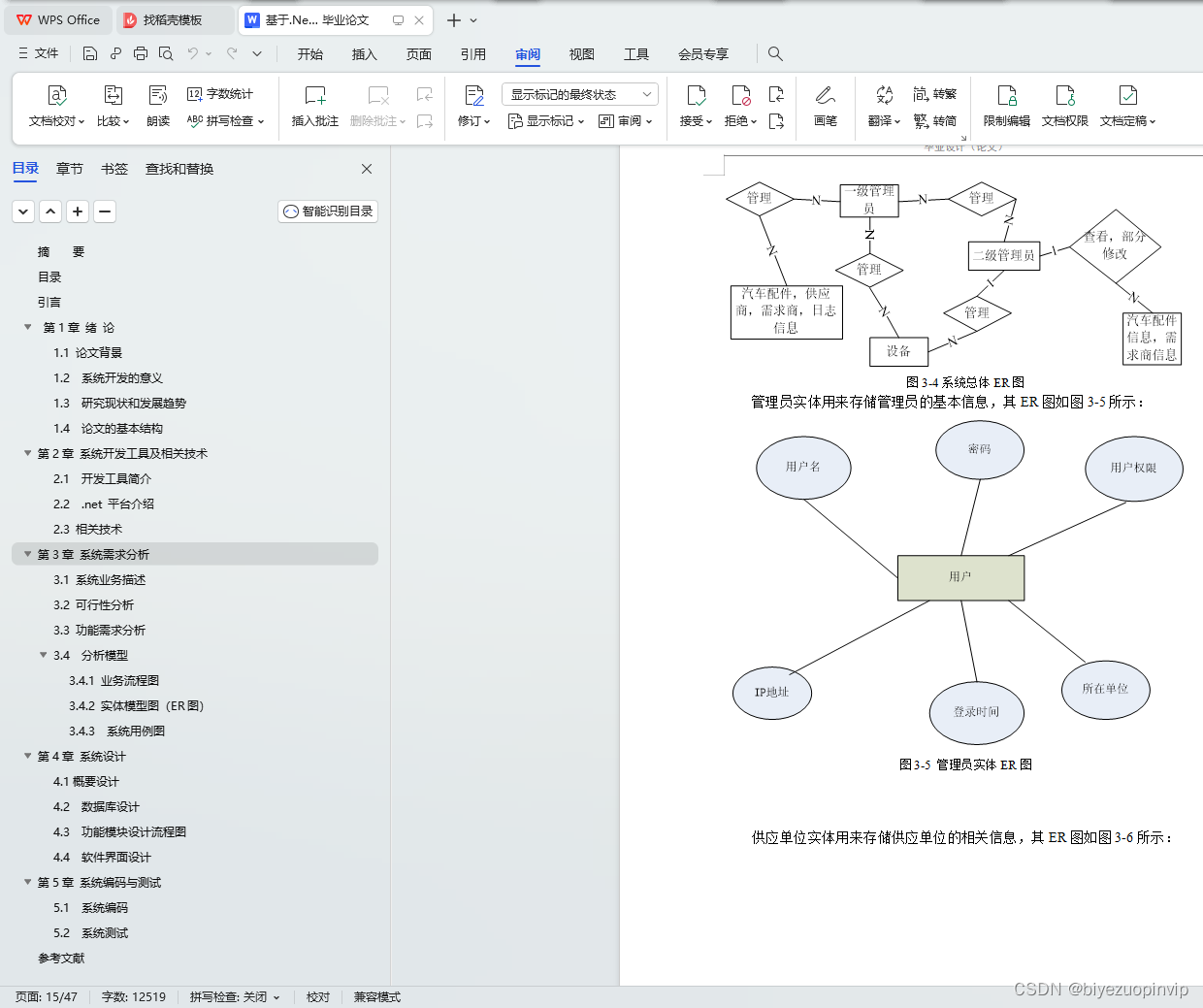Jump to 3.4.2 实体模型图 (ER图) heading
Screen dimensions: 1203x1008
pyautogui.click(x=137, y=705)
